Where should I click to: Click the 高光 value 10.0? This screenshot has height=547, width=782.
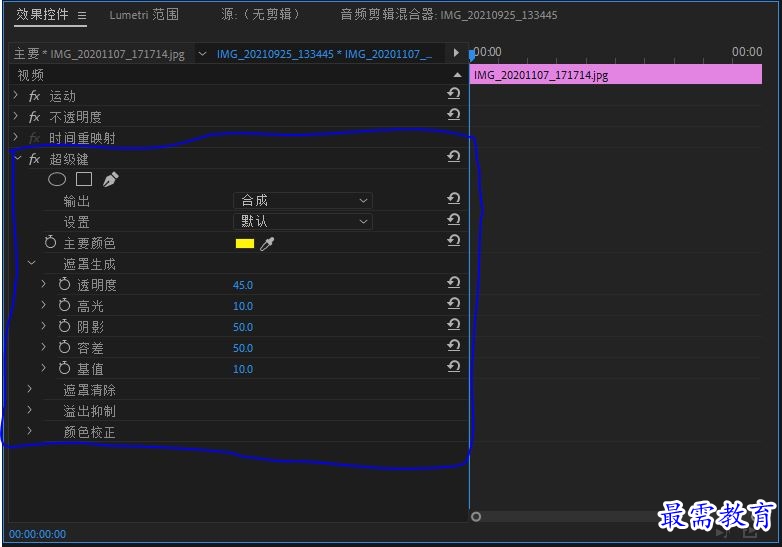[243, 306]
